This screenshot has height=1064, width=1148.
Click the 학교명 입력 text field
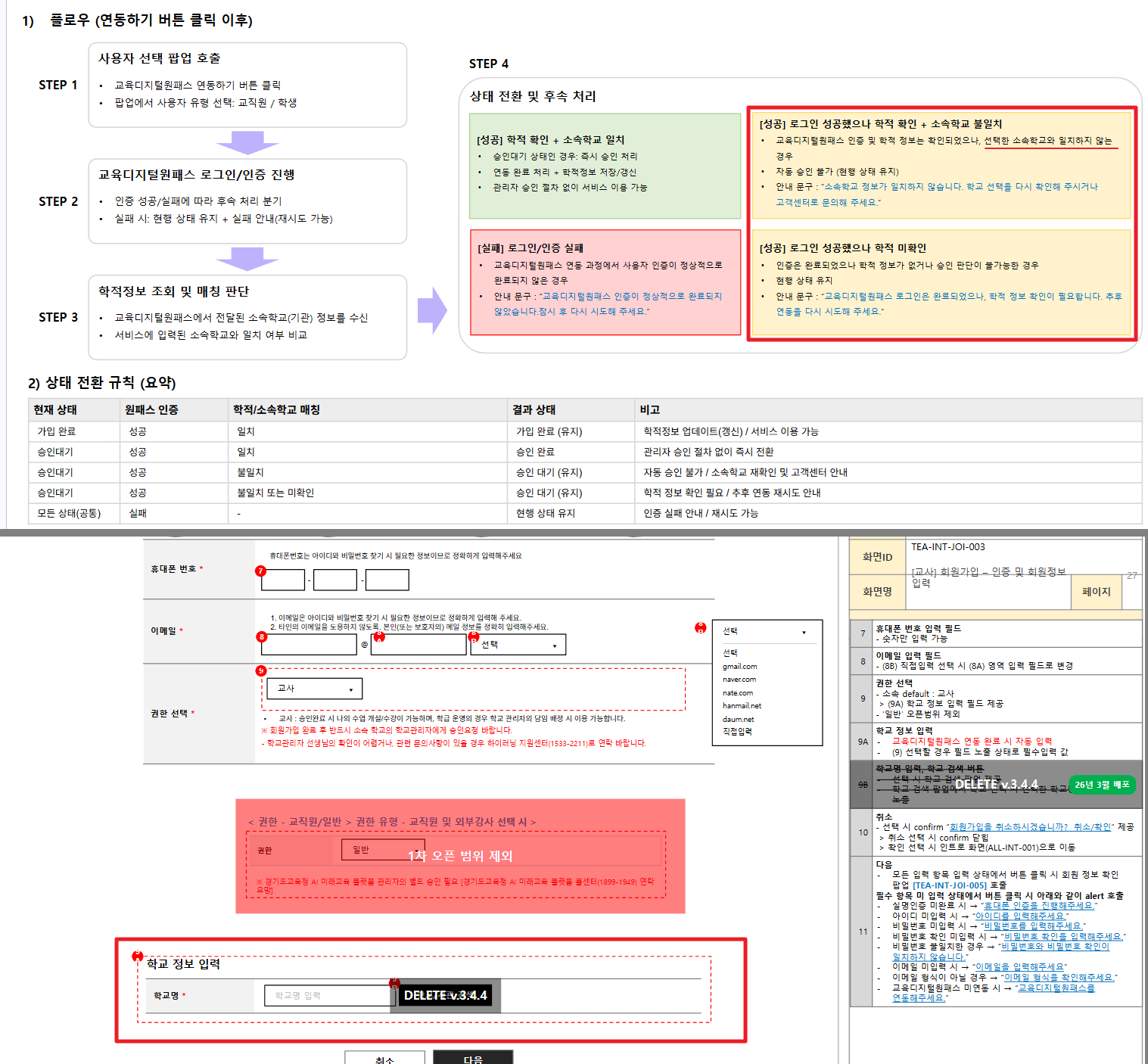(x=326, y=996)
